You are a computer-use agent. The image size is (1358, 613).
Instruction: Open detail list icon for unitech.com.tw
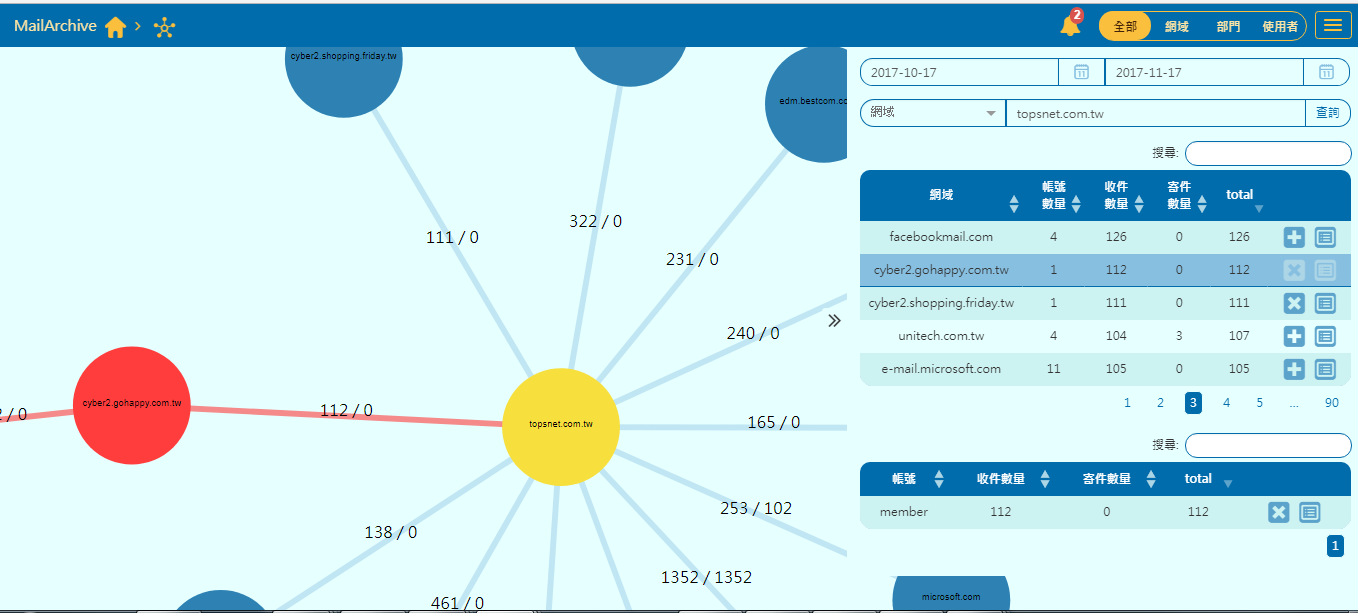(x=1325, y=336)
